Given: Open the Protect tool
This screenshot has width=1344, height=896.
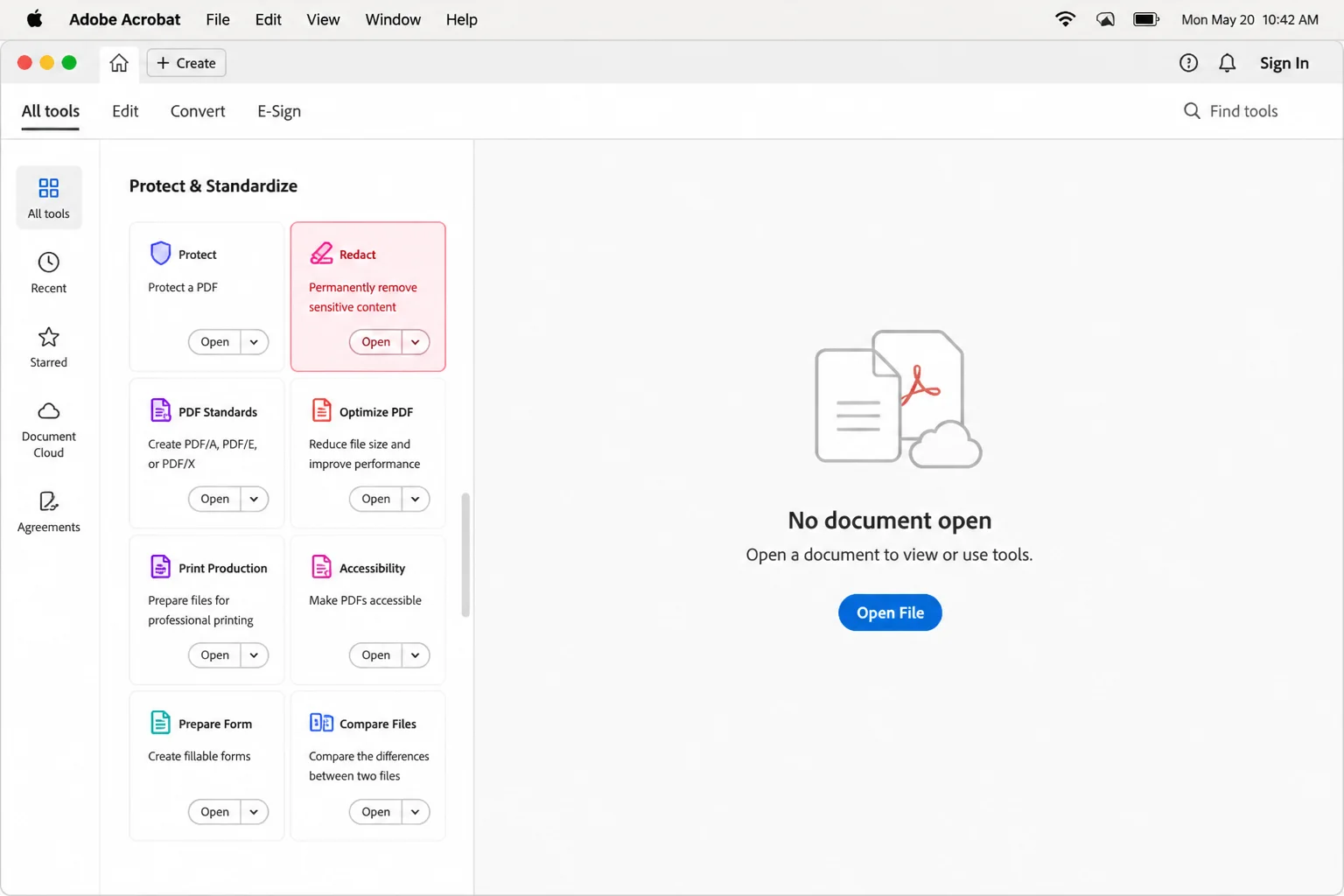Looking at the screenshot, I should (x=214, y=342).
